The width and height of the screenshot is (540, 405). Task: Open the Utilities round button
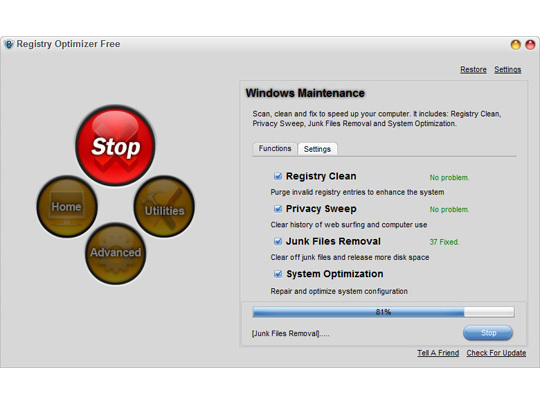point(164,207)
